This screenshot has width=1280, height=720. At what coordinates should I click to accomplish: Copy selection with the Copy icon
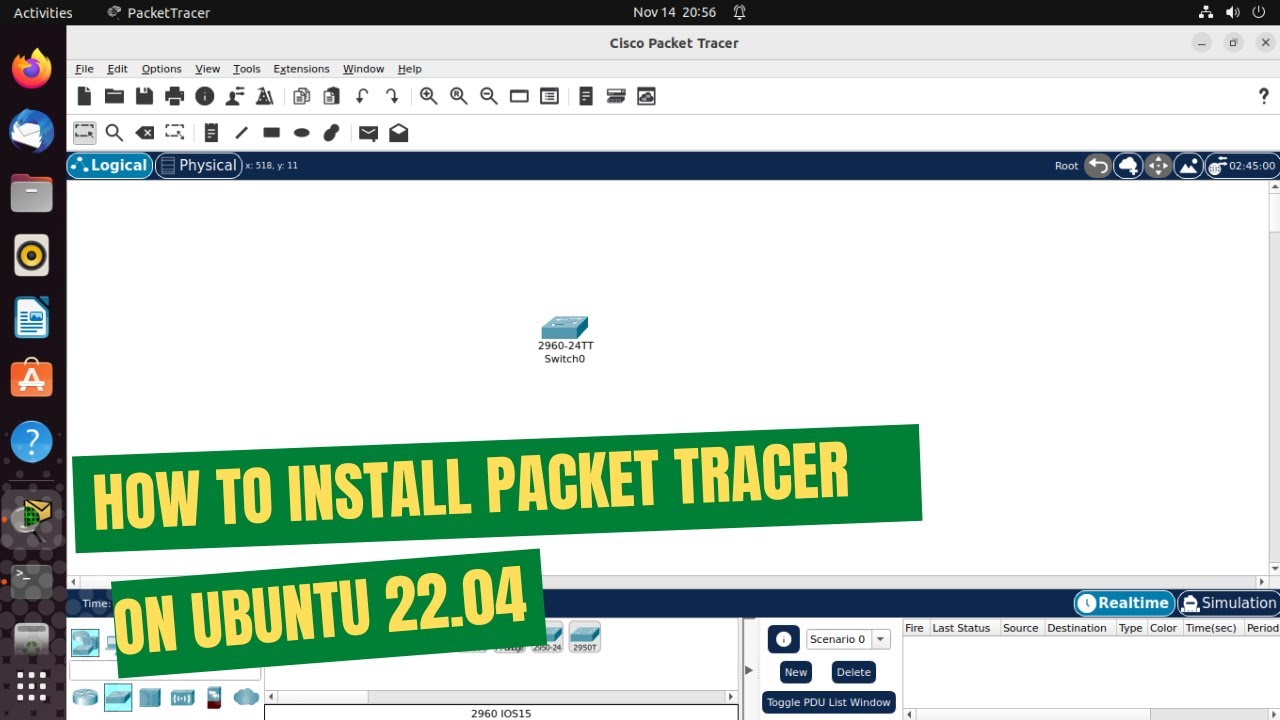[301, 96]
